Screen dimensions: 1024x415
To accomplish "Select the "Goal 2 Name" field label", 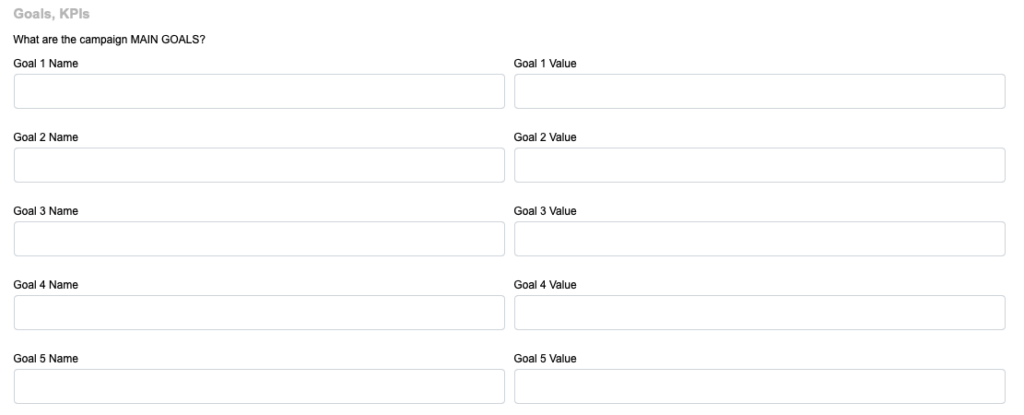I will [x=46, y=138].
